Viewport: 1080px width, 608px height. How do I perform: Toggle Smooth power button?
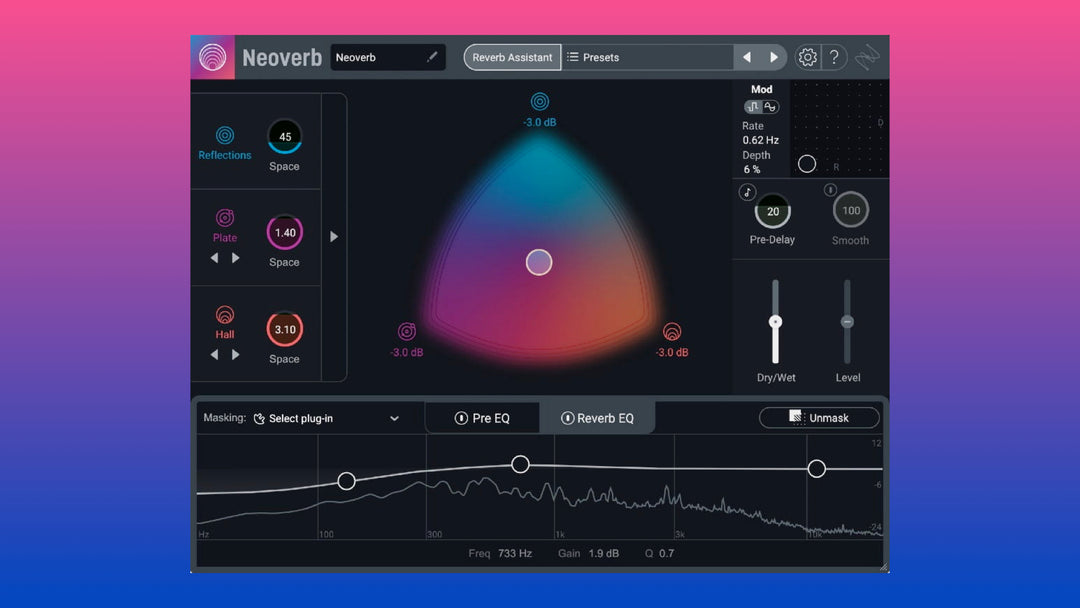(830, 190)
